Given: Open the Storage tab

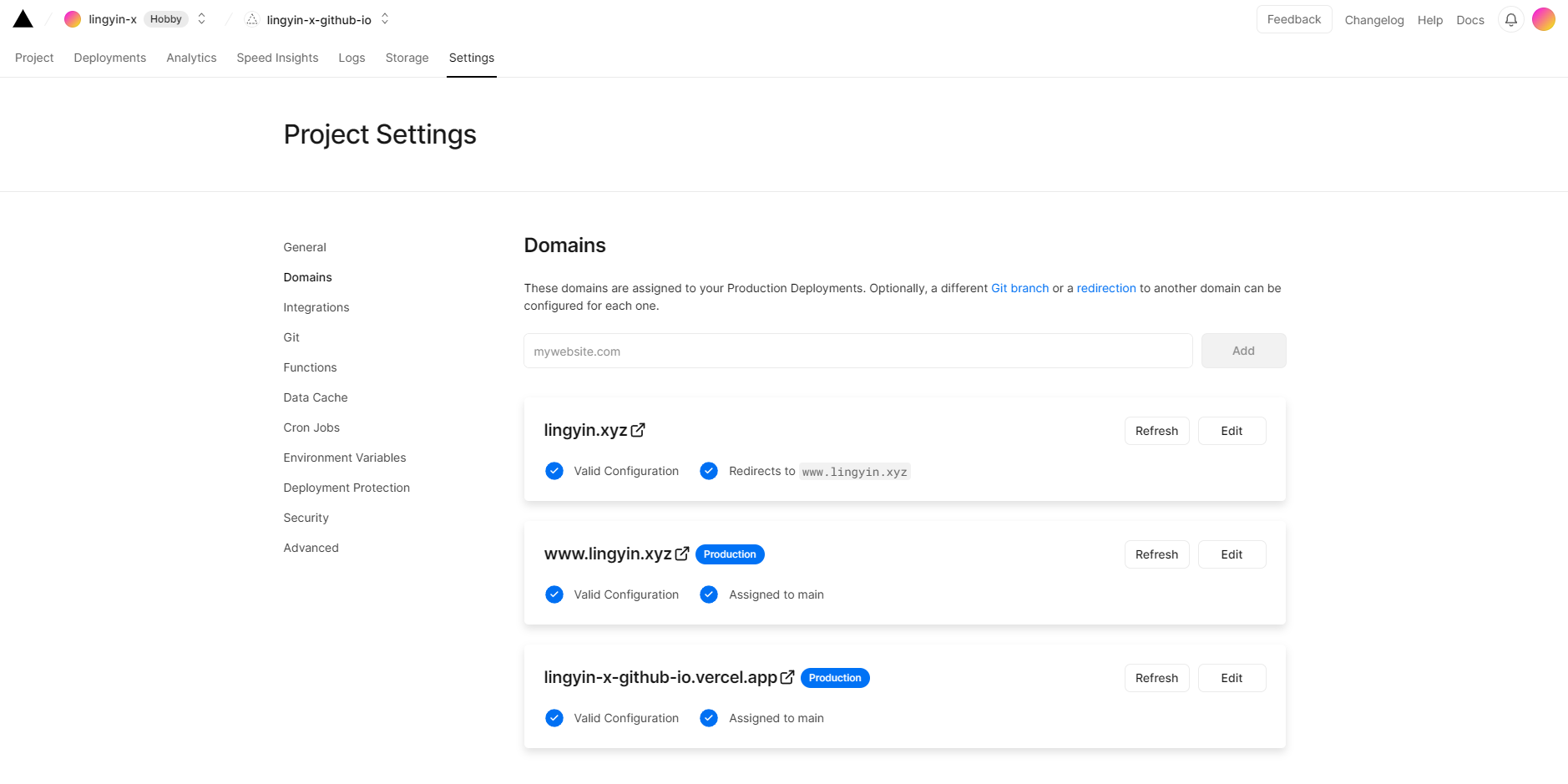Looking at the screenshot, I should click(x=407, y=58).
